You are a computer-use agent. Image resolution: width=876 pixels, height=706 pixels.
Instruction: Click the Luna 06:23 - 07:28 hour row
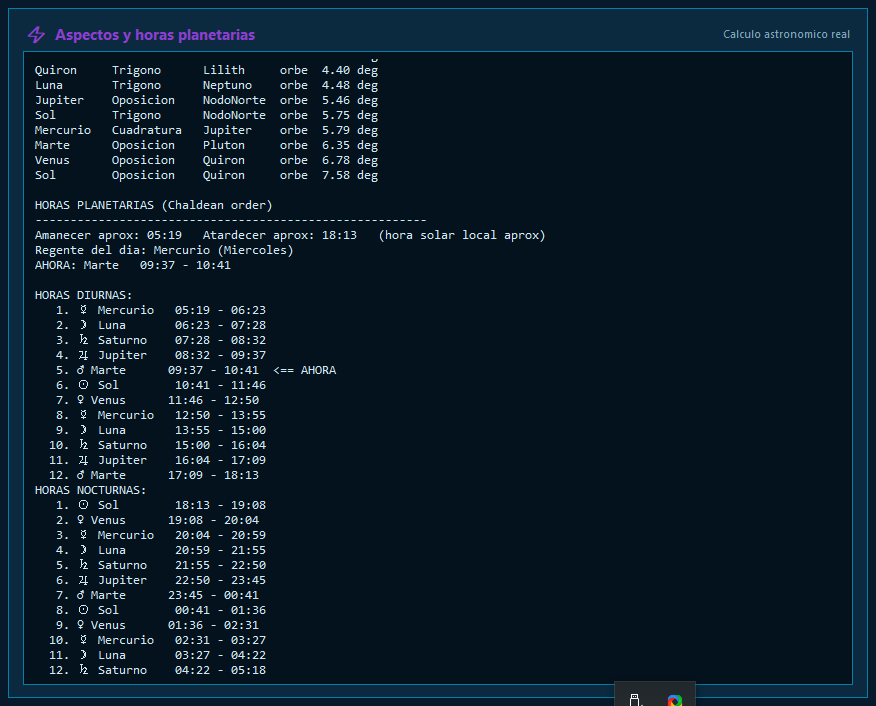pyautogui.click(x=161, y=326)
